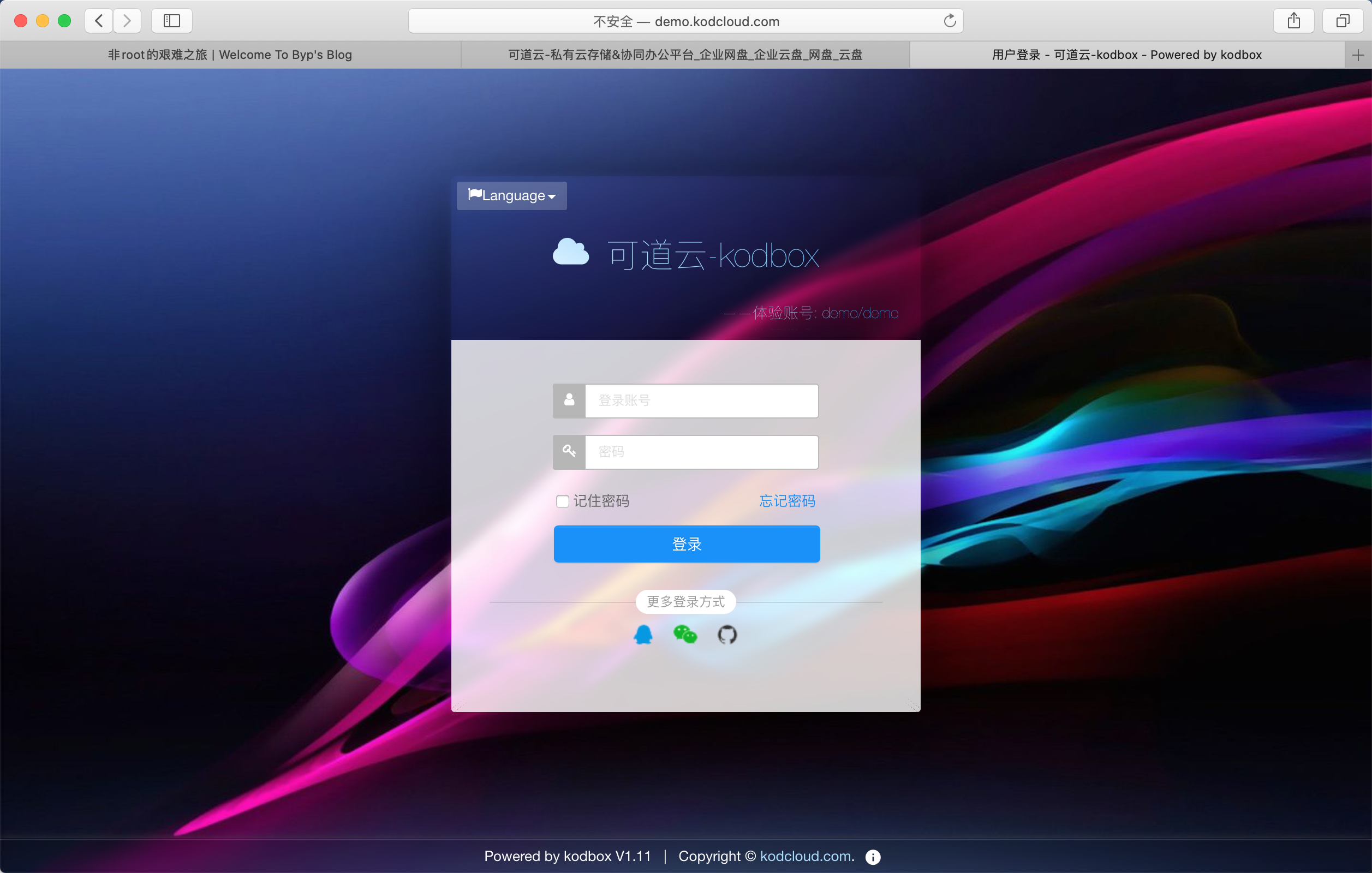The height and width of the screenshot is (873, 1372).
Task: Click the new tab plus icon
Action: point(1358,55)
